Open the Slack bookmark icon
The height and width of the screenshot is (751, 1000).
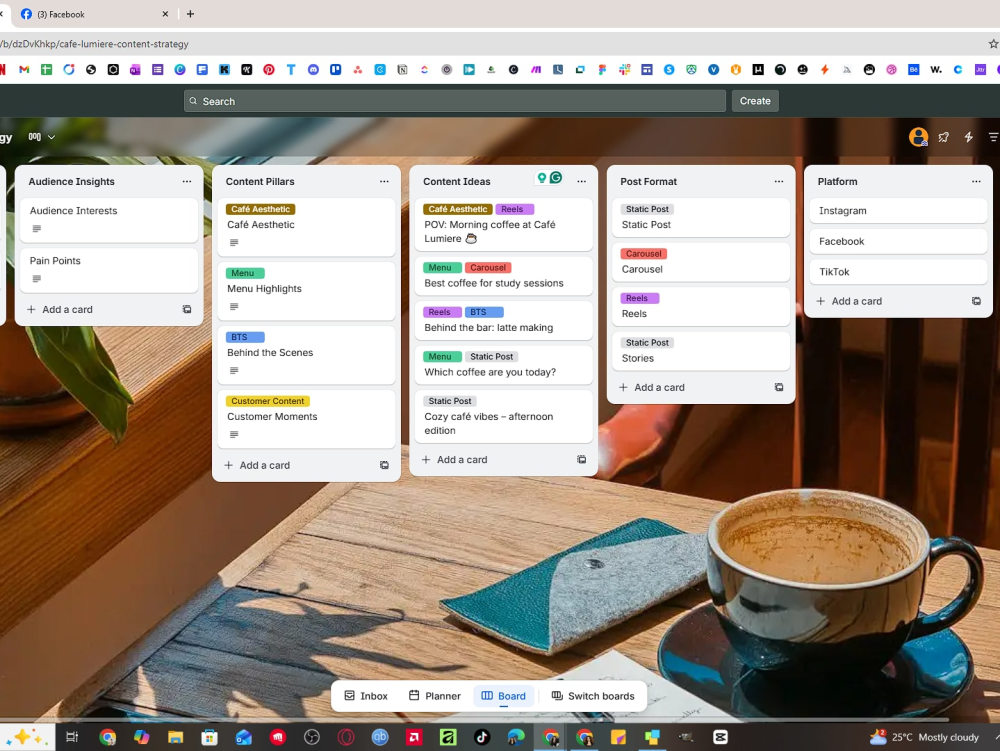[624, 69]
